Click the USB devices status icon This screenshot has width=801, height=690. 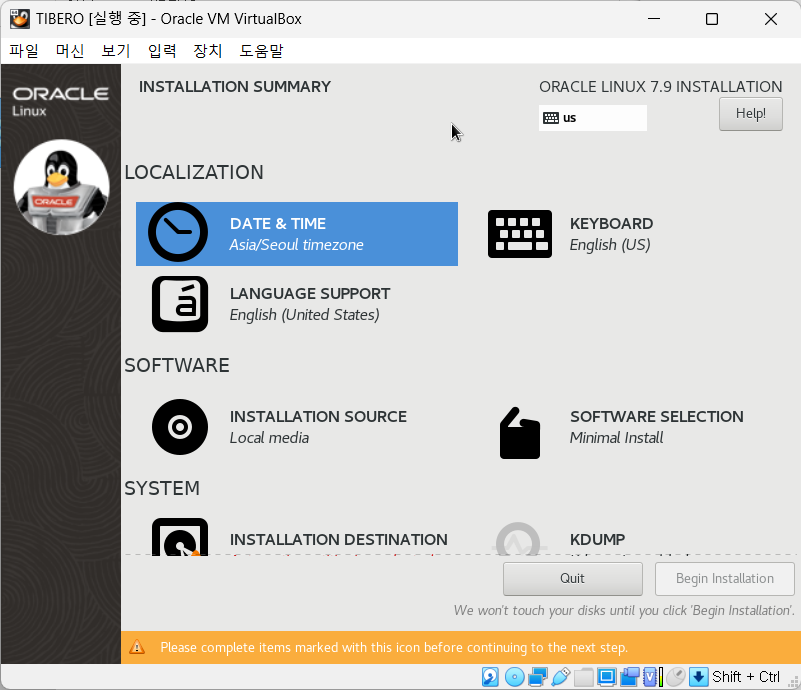[560, 677]
